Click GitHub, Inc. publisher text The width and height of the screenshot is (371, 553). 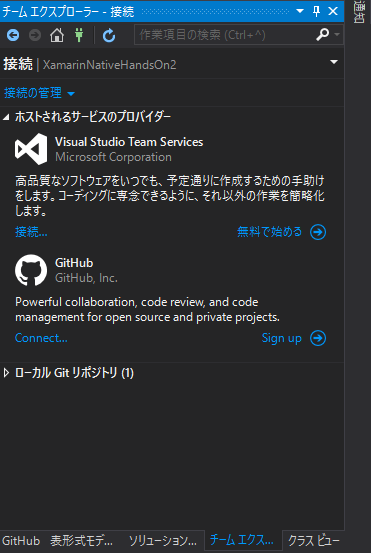(x=86, y=278)
